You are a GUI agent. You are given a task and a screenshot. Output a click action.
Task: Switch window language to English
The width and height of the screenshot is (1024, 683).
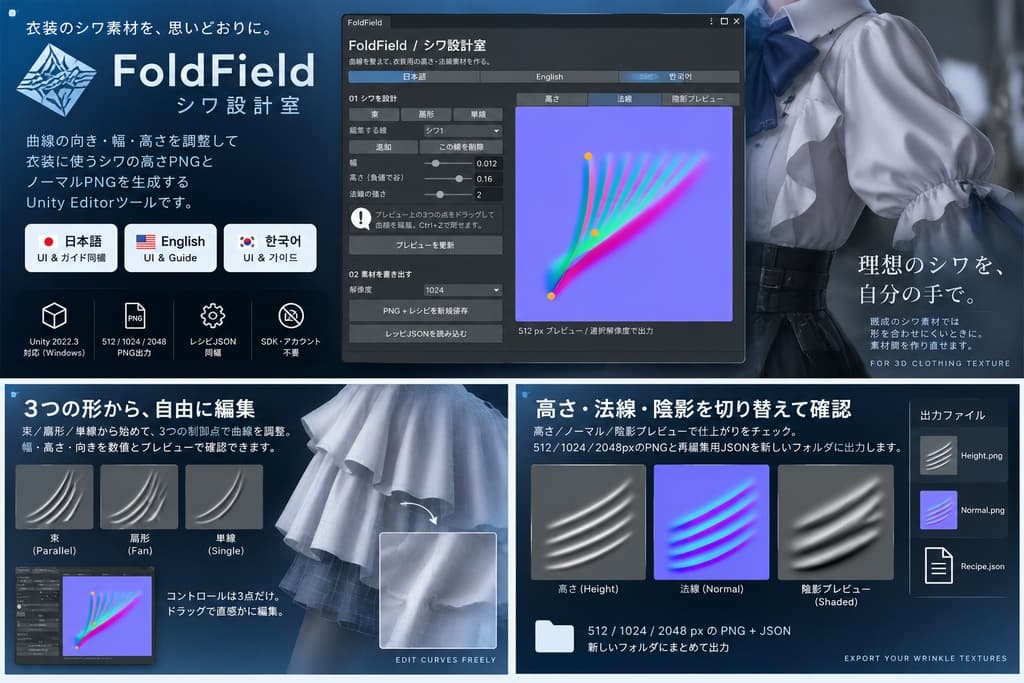pyautogui.click(x=549, y=77)
